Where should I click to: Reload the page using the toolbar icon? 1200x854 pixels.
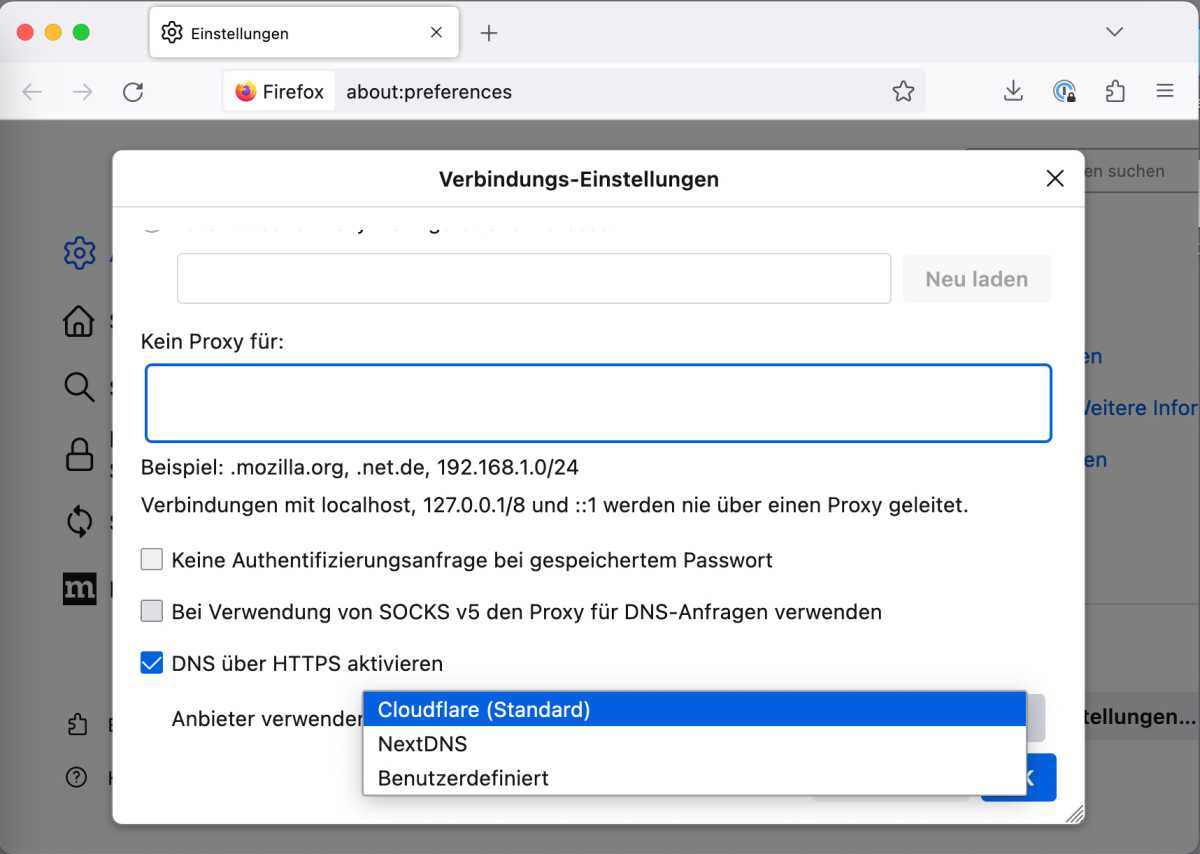[x=133, y=90]
